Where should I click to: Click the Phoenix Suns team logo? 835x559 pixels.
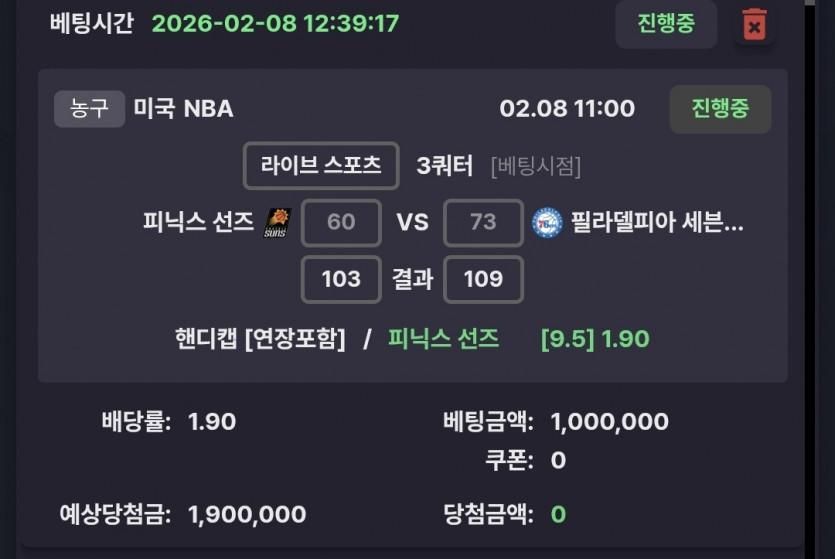[276, 222]
